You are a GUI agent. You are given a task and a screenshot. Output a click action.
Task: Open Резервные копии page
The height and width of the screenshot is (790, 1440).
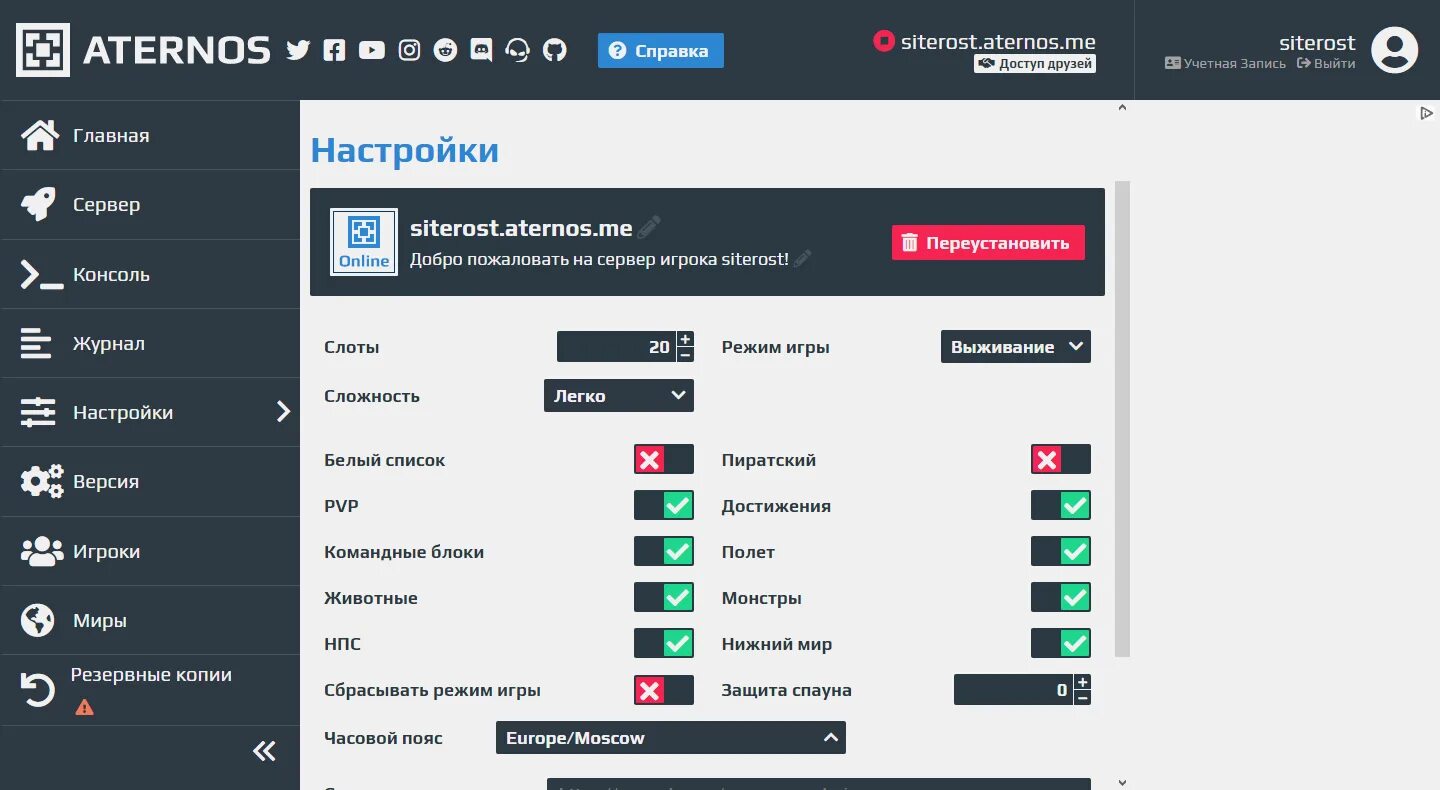tap(150, 689)
